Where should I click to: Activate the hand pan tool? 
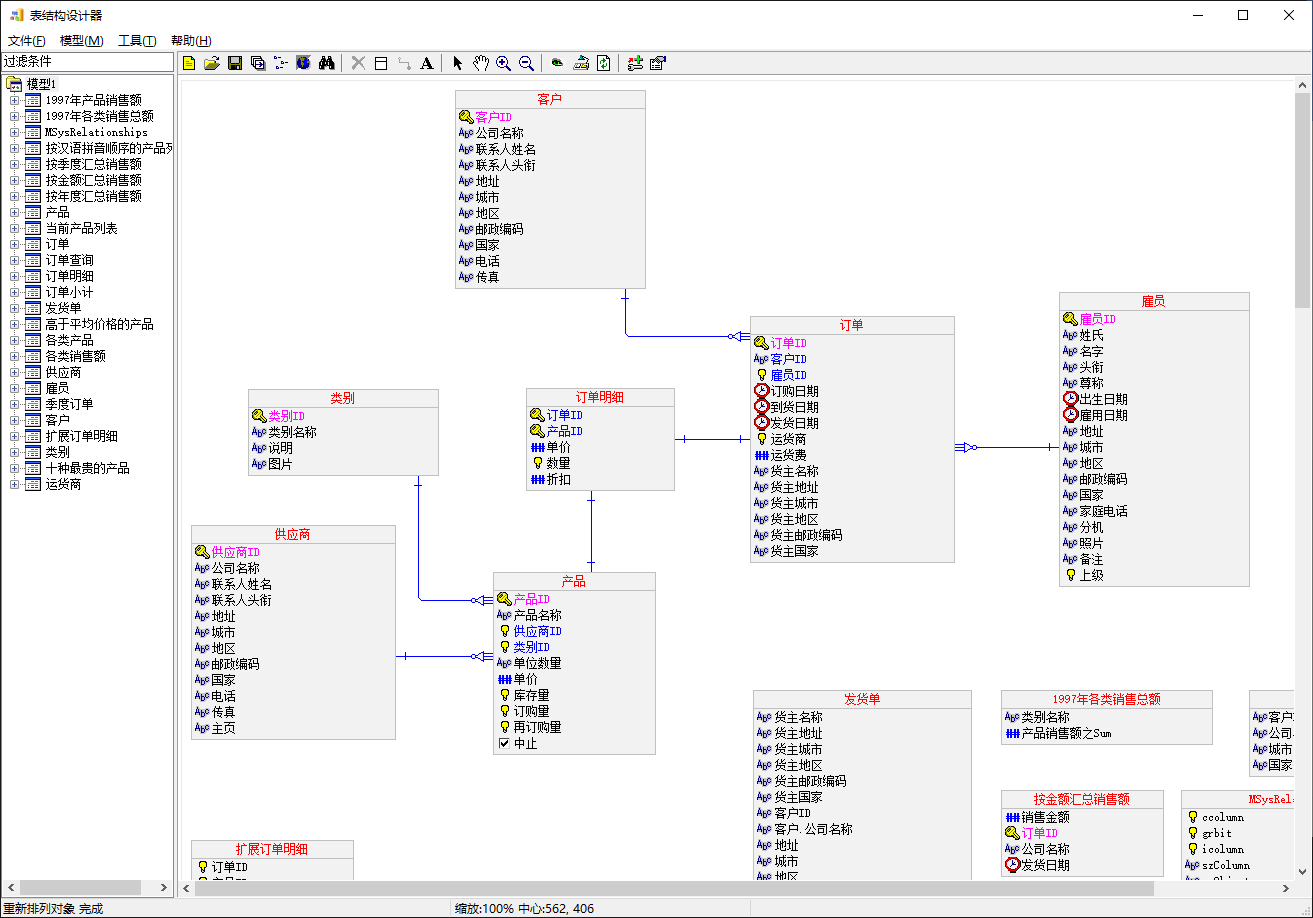tap(480, 63)
